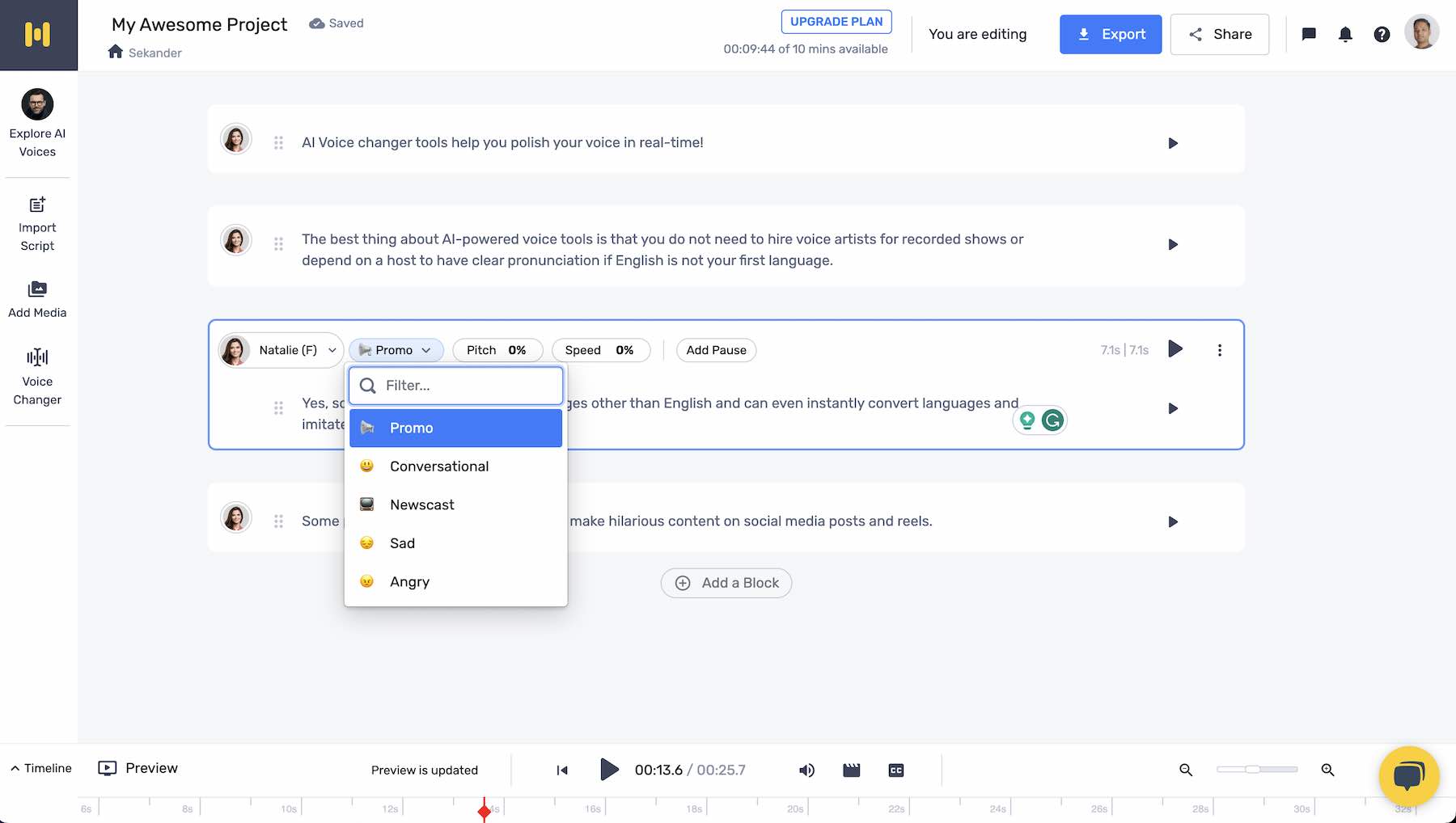Image resolution: width=1456 pixels, height=823 pixels.
Task: Open the notifications bell
Action: (x=1344, y=34)
